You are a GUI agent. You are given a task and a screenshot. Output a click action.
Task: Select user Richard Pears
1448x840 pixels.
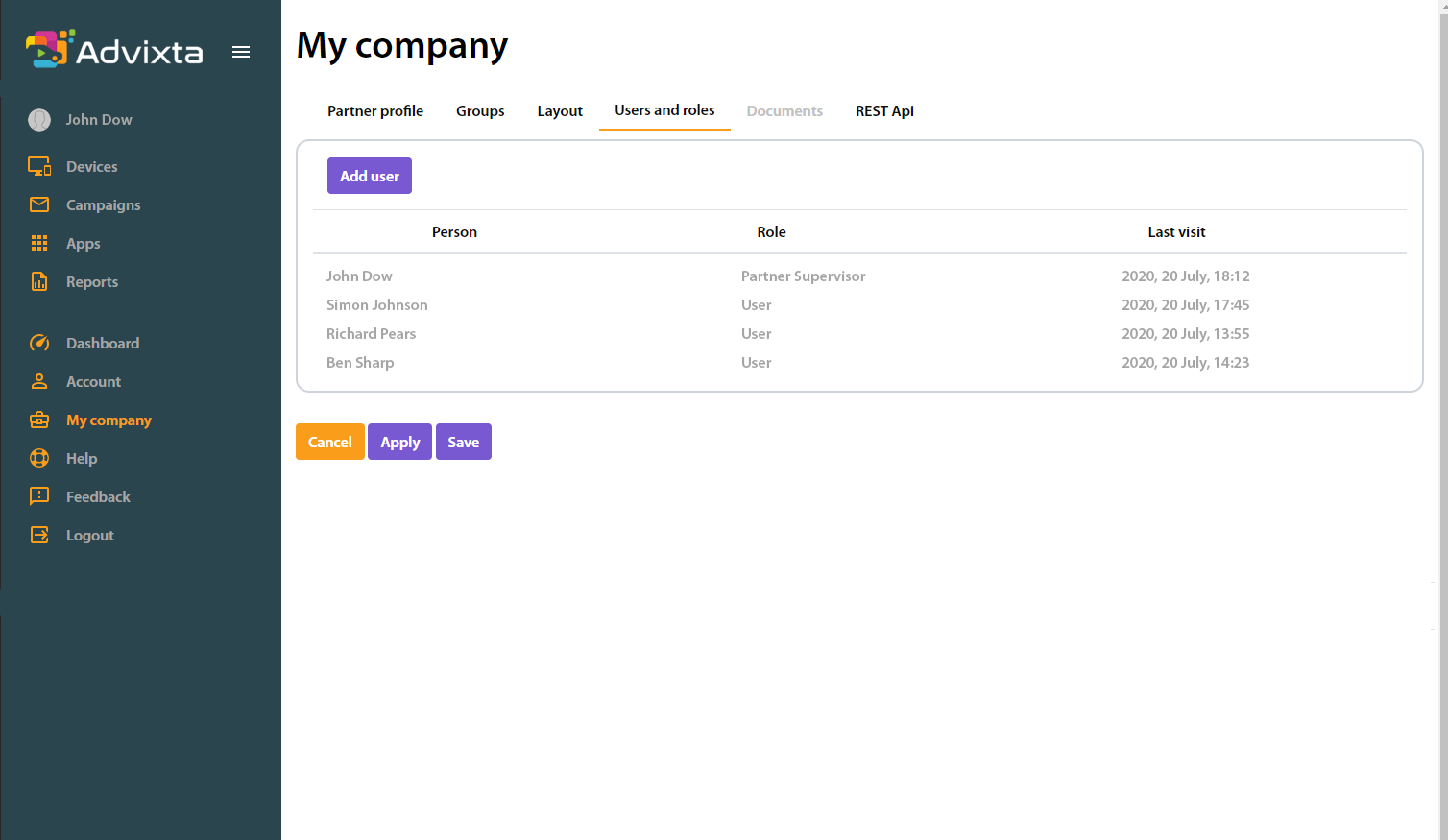point(371,334)
